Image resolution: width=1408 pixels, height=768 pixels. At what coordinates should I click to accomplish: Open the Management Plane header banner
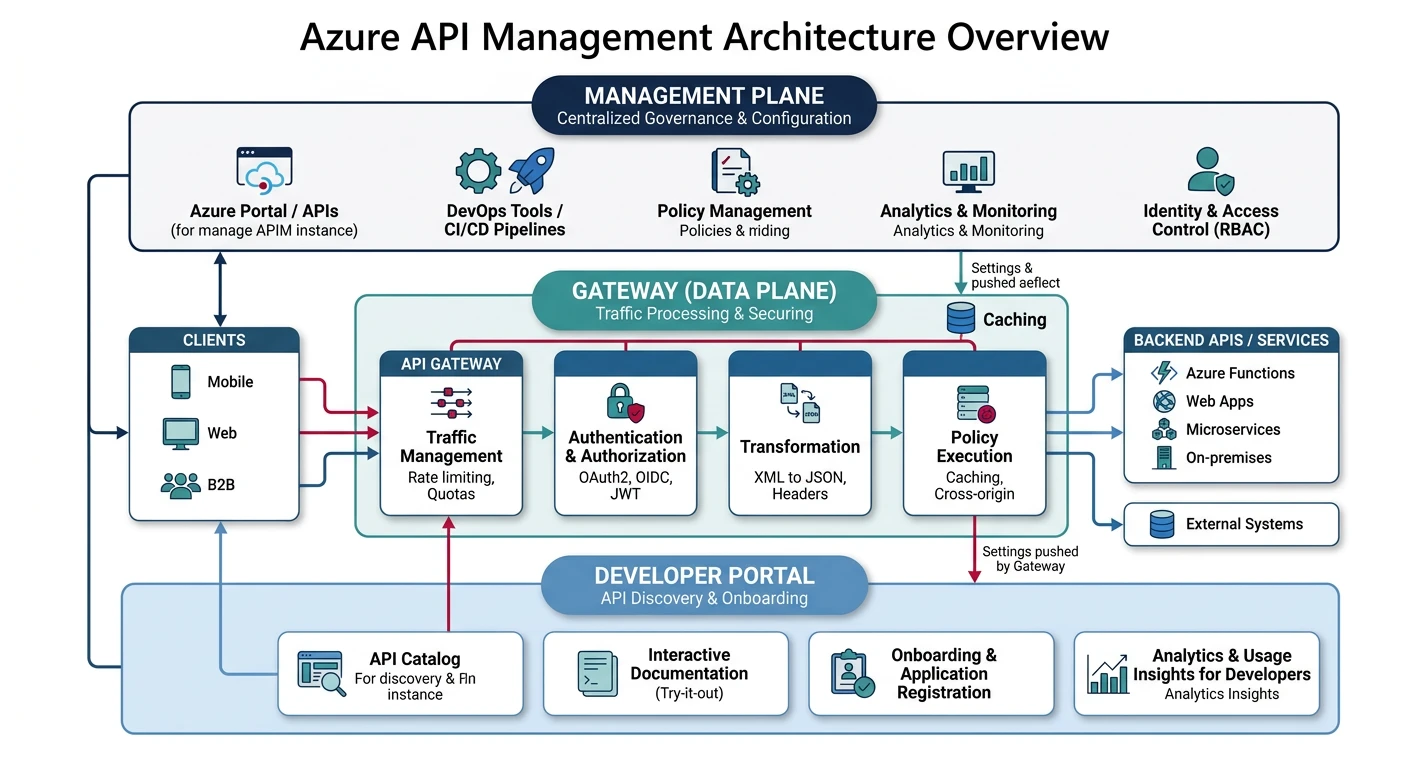[x=704, y=105]
